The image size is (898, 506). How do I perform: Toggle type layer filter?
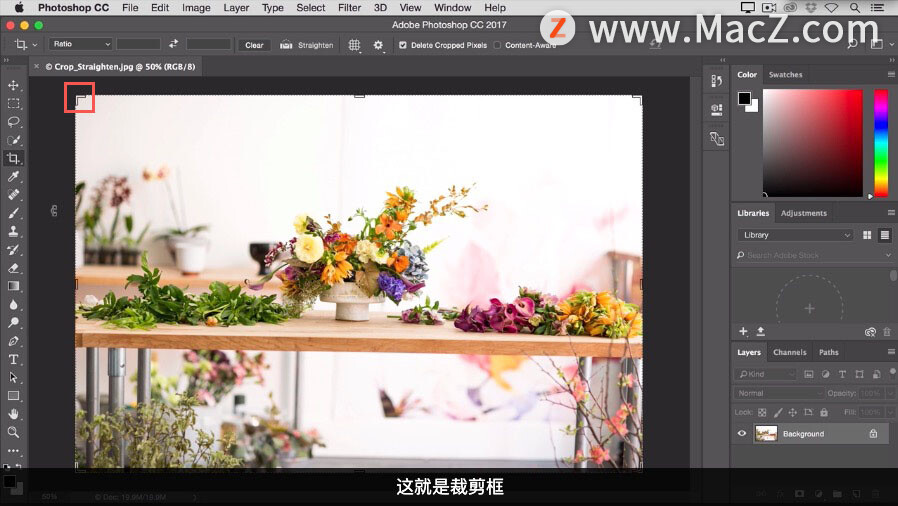(x=842, y=374)
